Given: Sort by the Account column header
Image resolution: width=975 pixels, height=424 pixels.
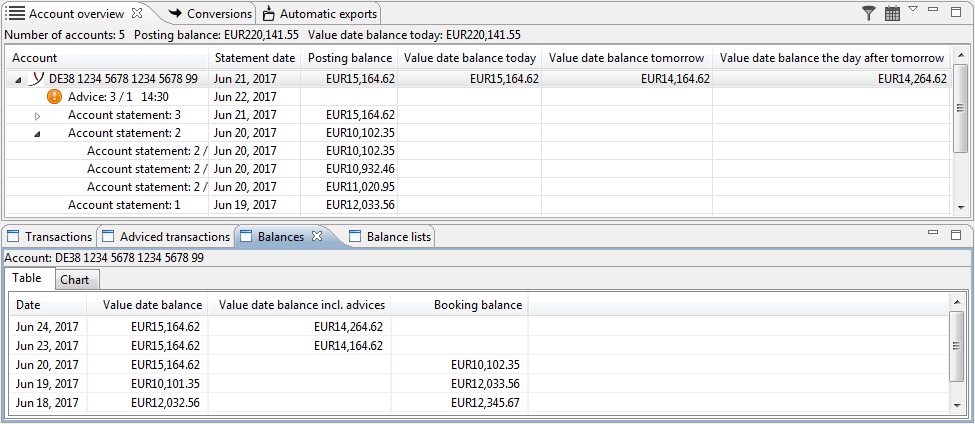Looking at the screenshot, I should pyautogui.click(x=107, y=58).
